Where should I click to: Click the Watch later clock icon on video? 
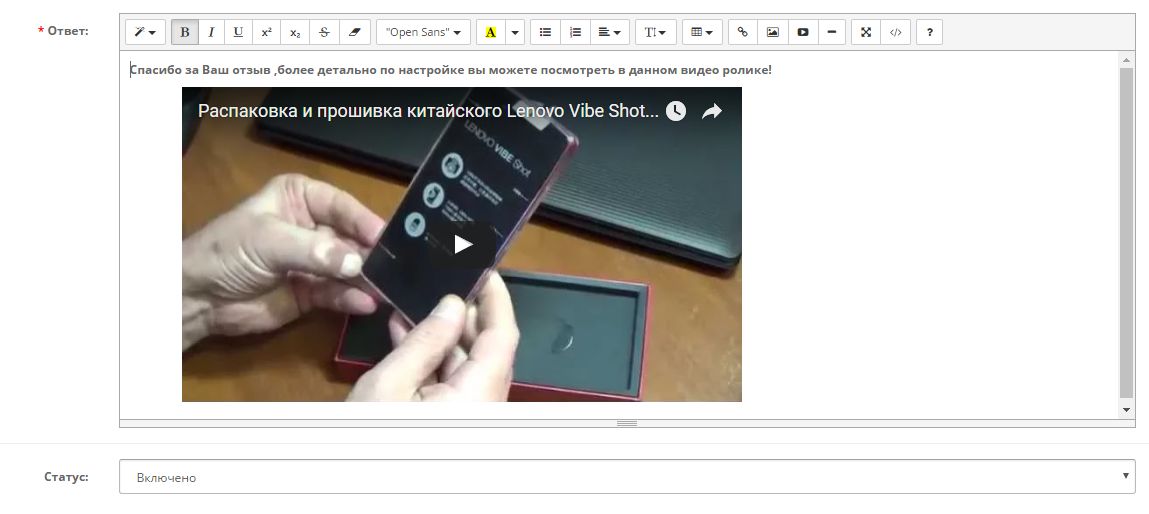pos(676,111)
